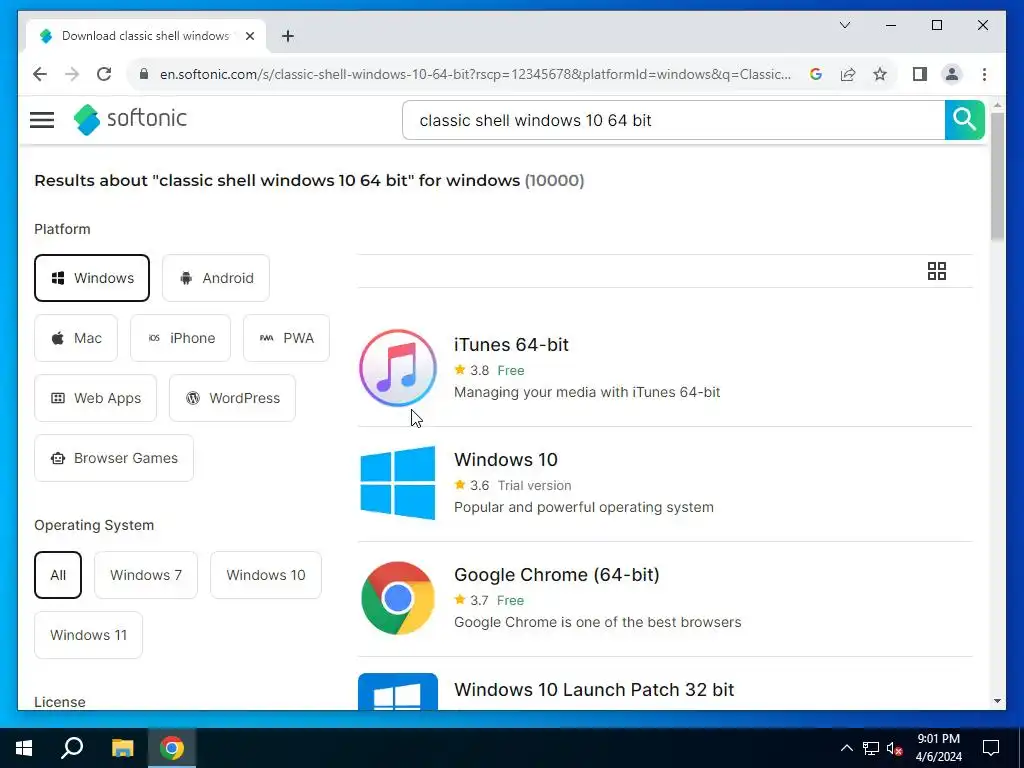The image size is (1024, 768).
Task: Select the All operating system filter
Action: [58, 575]
